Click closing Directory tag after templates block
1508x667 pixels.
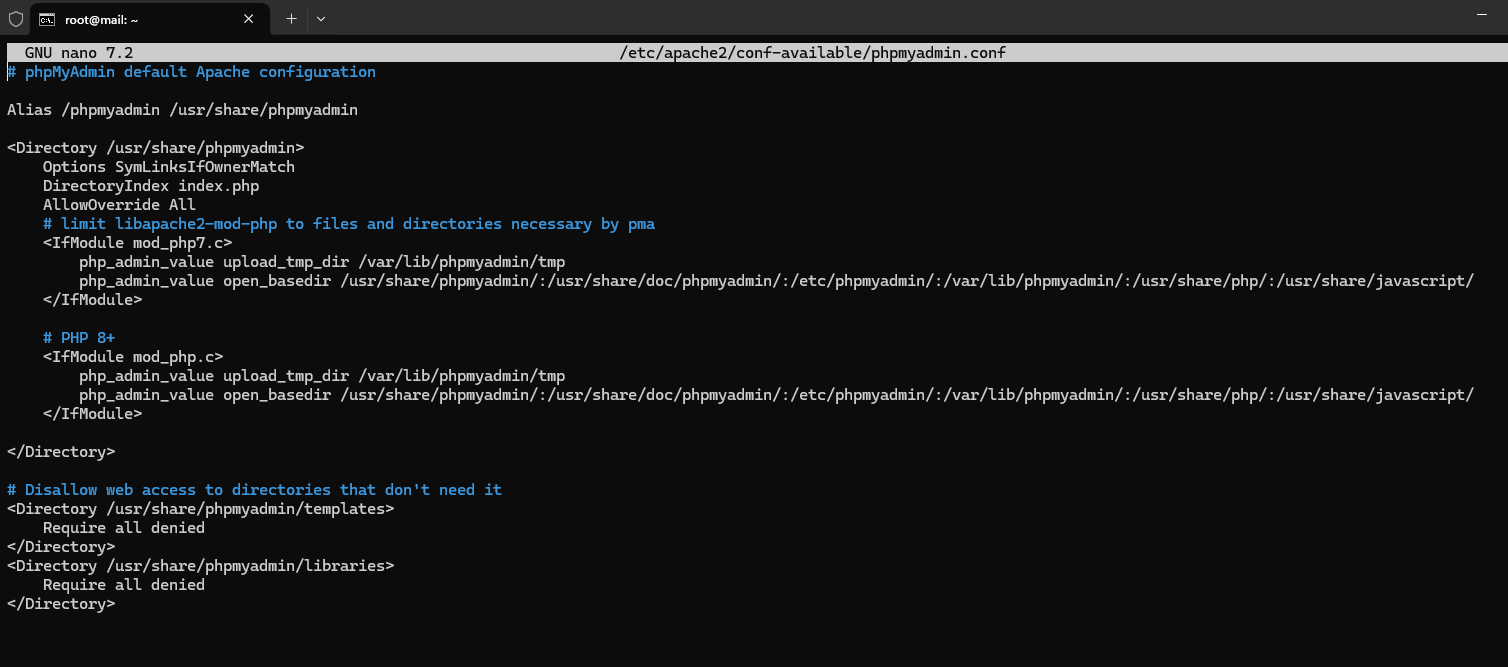[x=61, y=547]
